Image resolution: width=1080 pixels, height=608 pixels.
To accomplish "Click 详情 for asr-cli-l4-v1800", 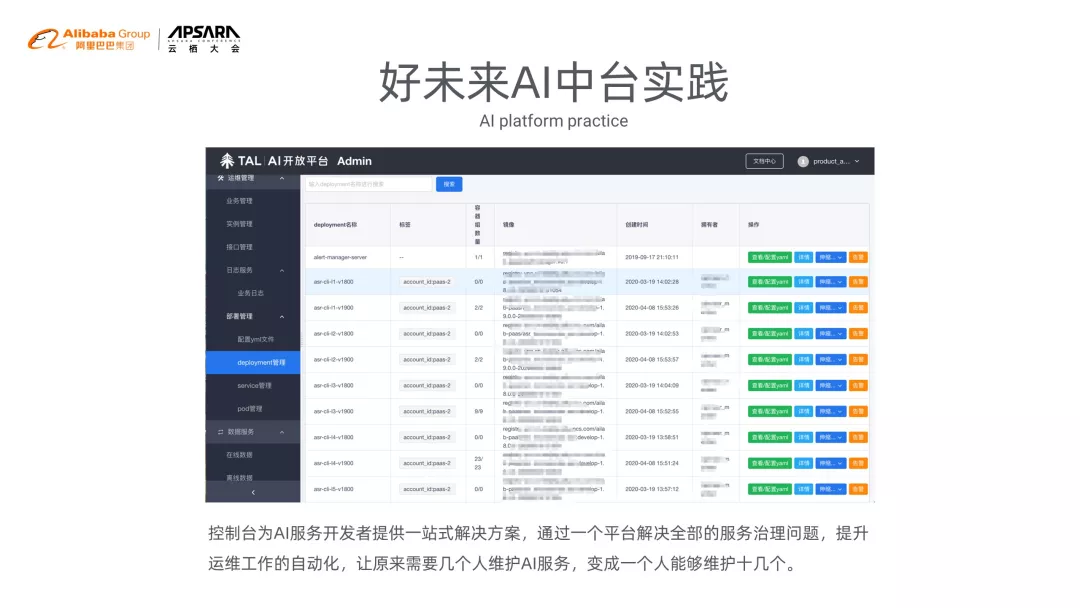I will point(804,437).
